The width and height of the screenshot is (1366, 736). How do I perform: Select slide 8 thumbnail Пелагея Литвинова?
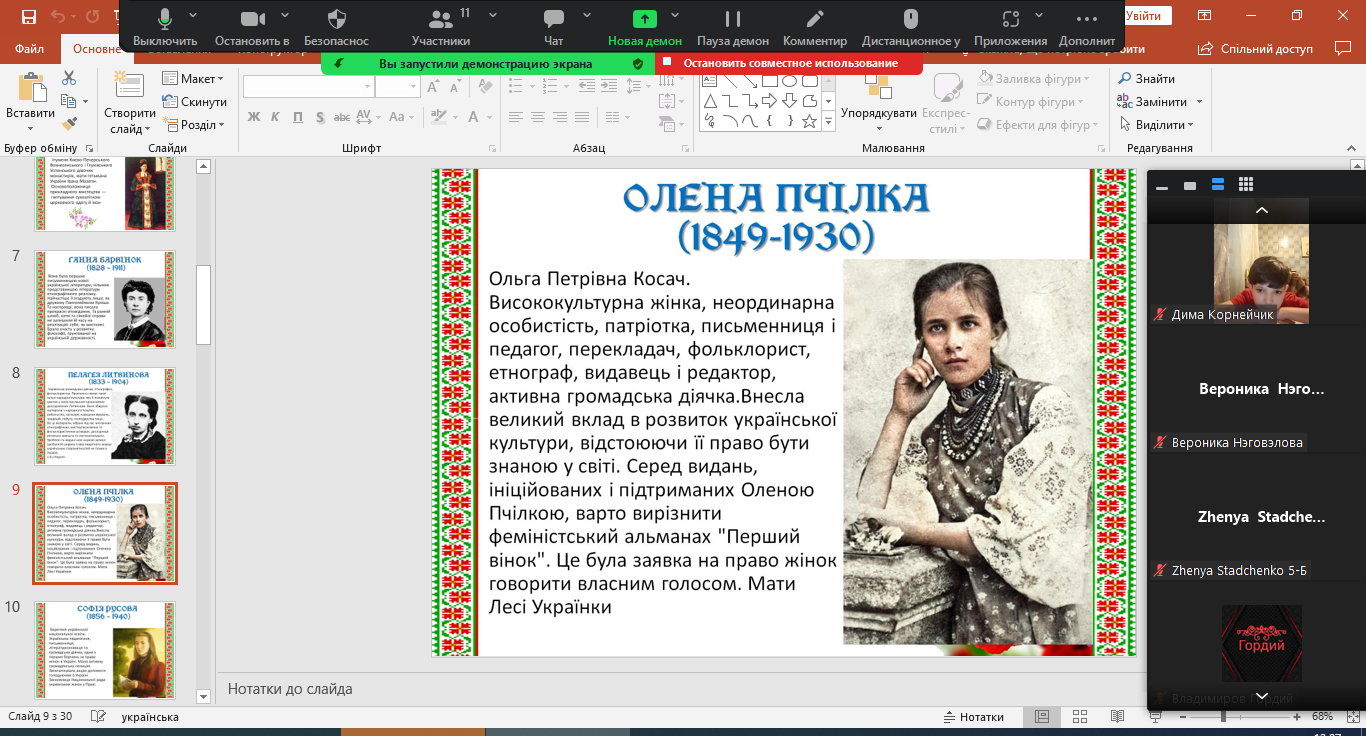(x=105, y=416)
